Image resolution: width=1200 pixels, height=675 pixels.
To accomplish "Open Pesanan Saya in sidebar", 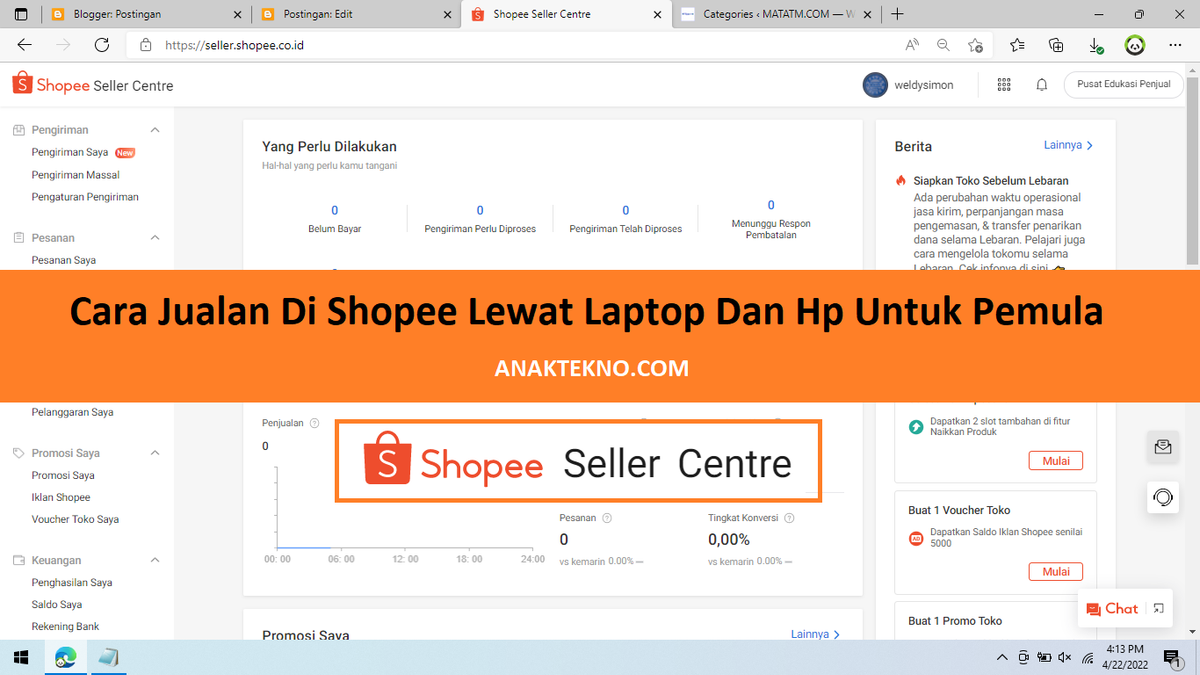I will (x=64, y=260).
